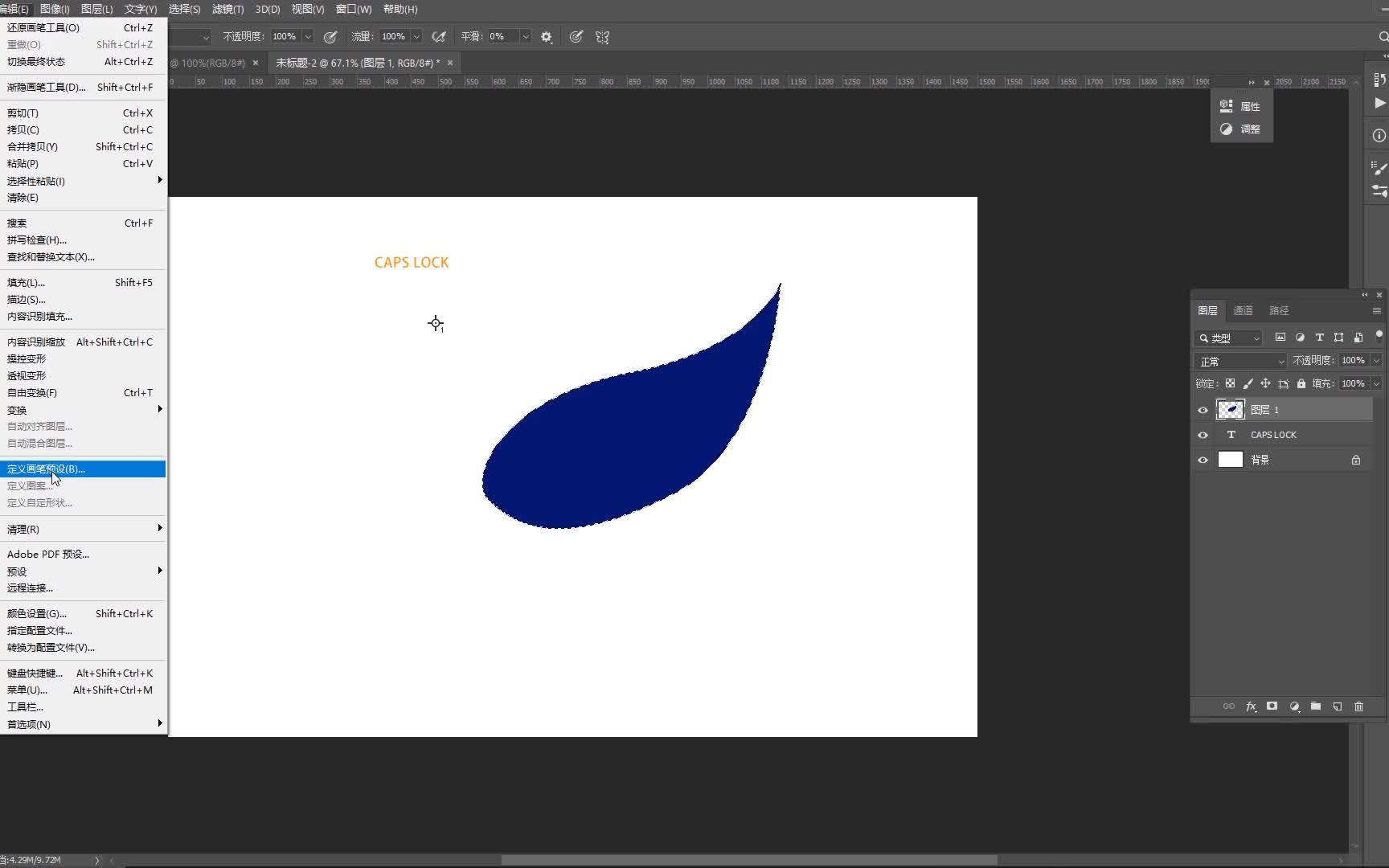Screen dimensions: 1389x868
Task: Choose 键盘快捷键... menu item
Action: point(84,674)
